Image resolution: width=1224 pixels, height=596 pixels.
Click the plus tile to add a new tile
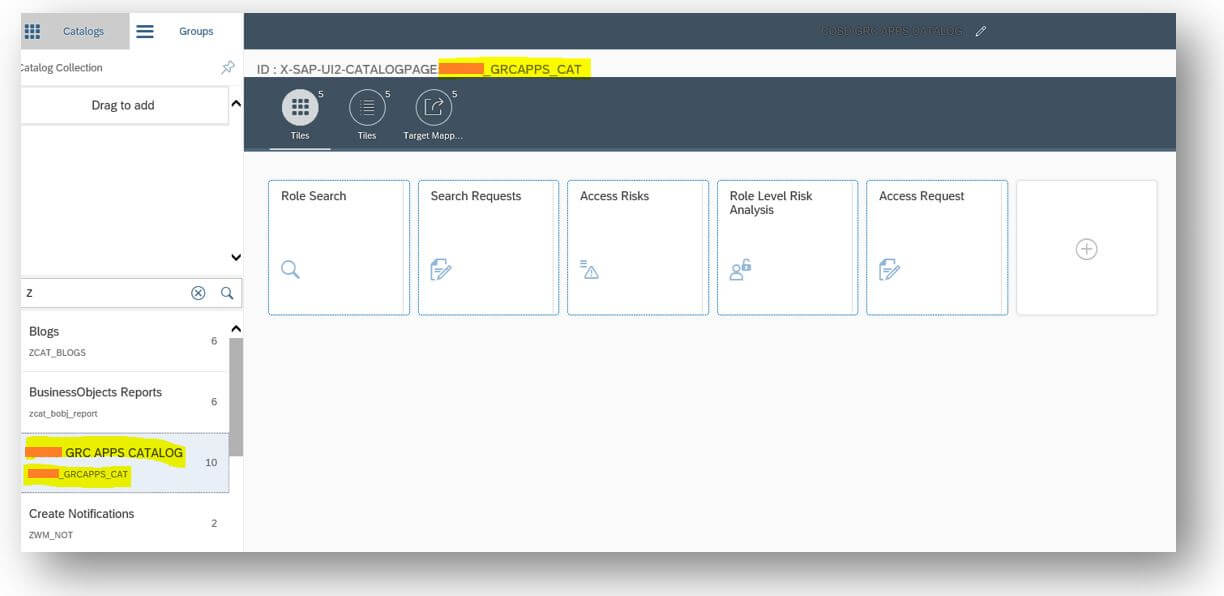(1086, 248)
